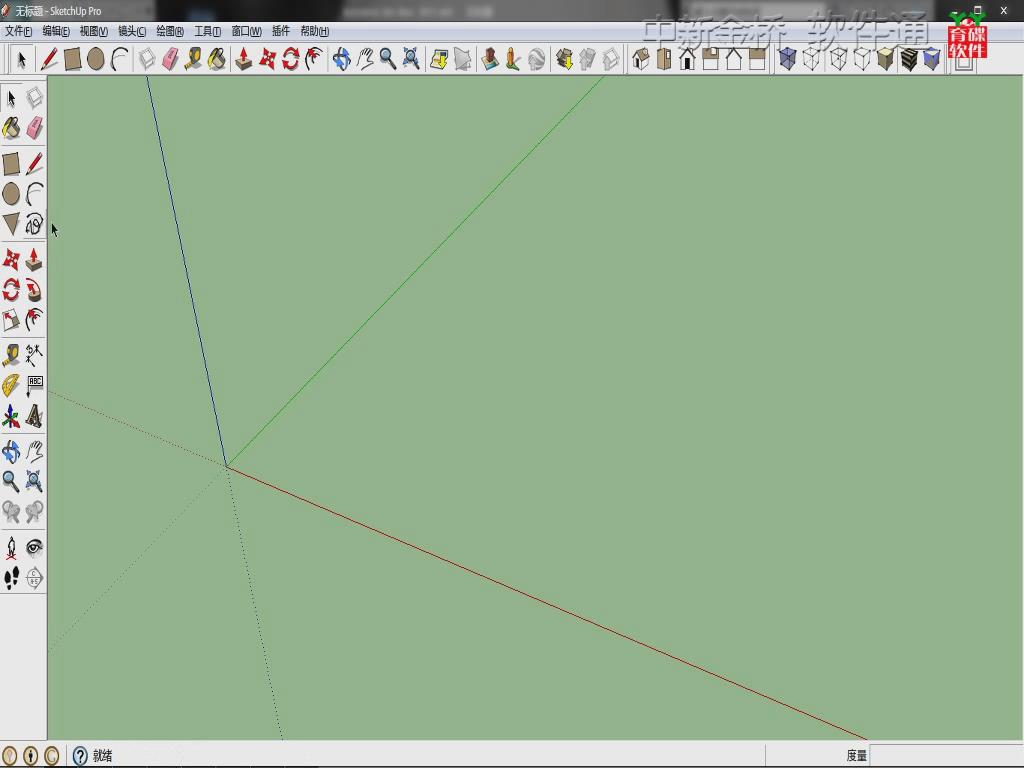Enable Wireframe face style
The width and height of the screenshot is (1024, 768).
(839, 59)
